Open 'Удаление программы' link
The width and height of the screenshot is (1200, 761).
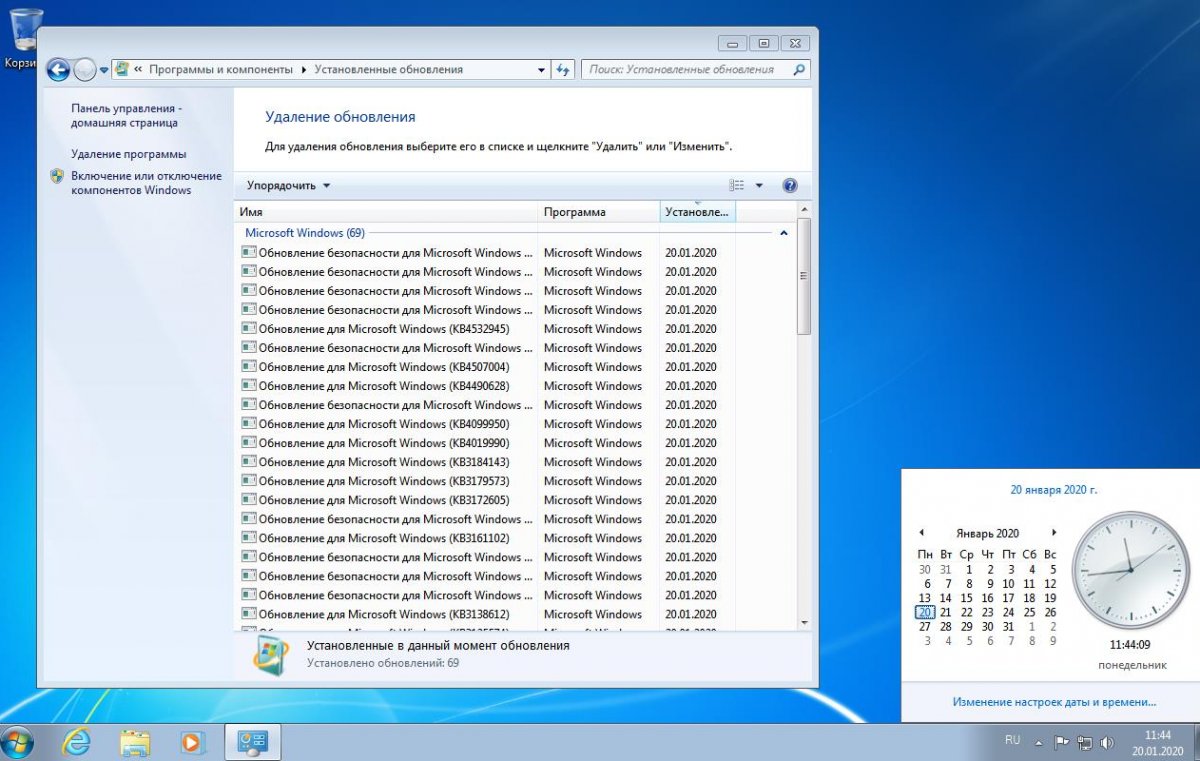click(128, 154)
